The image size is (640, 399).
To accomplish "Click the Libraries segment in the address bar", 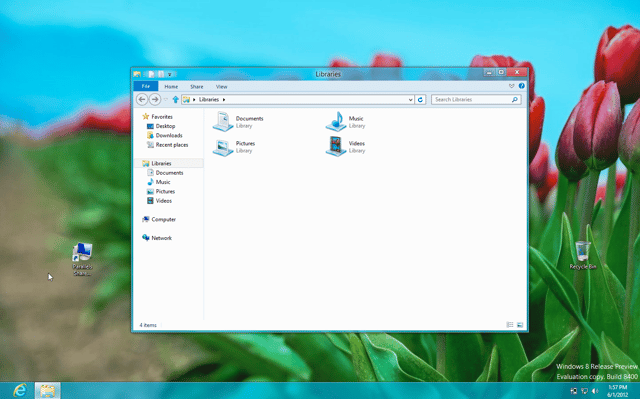I will coord(209,100).
